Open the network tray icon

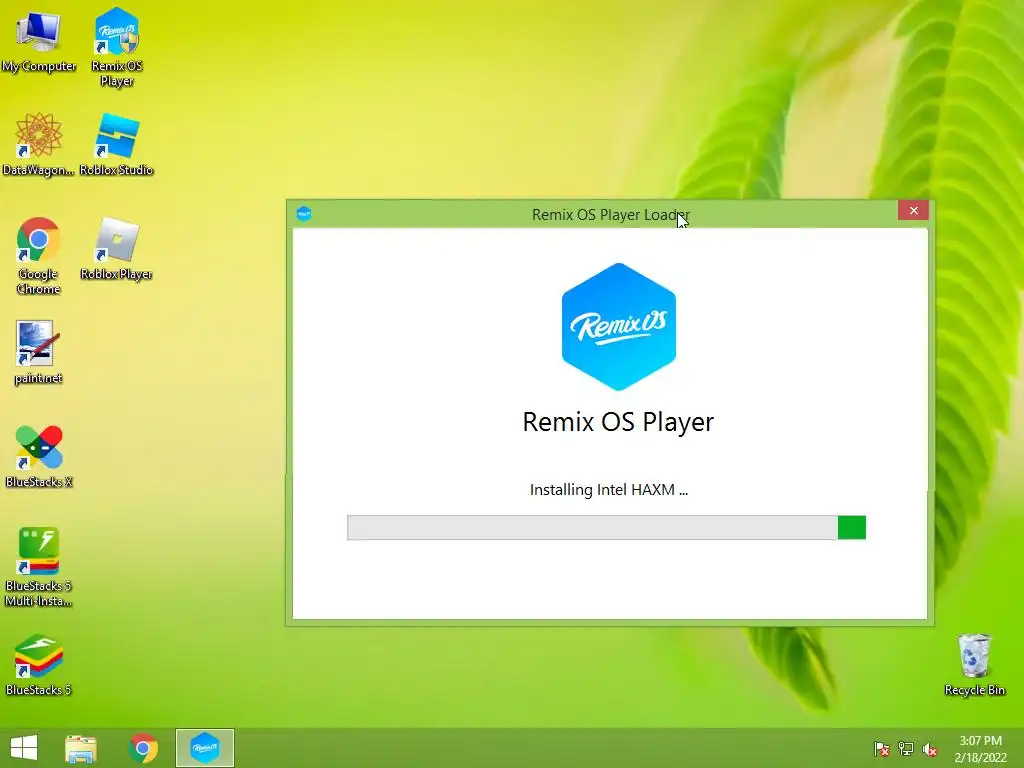click(906, 749)
